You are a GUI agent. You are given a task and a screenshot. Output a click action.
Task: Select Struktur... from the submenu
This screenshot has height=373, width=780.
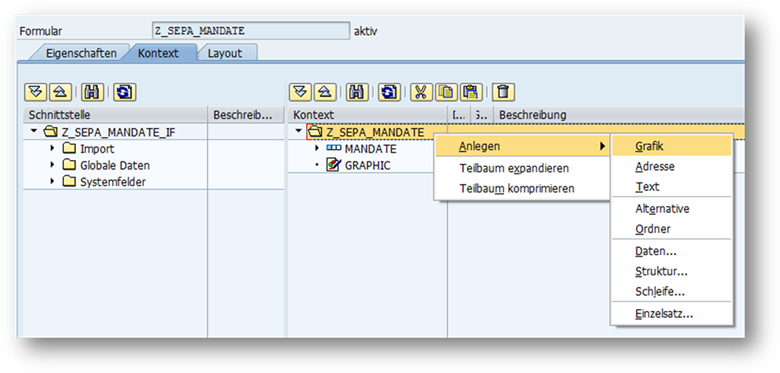[x=672, y=272]
